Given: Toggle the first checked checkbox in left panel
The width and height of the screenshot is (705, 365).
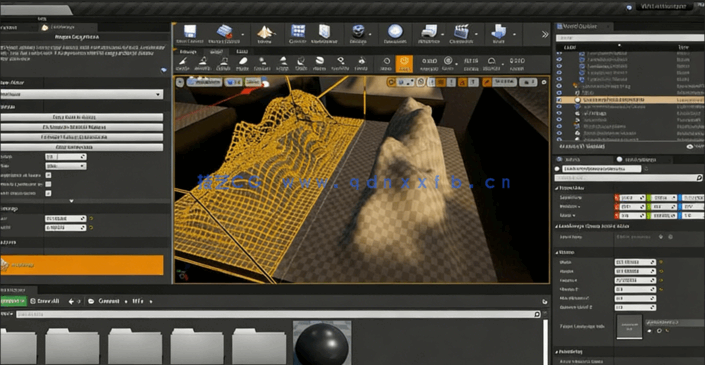Looking at the screenshot, I should (x=48, y=175).
